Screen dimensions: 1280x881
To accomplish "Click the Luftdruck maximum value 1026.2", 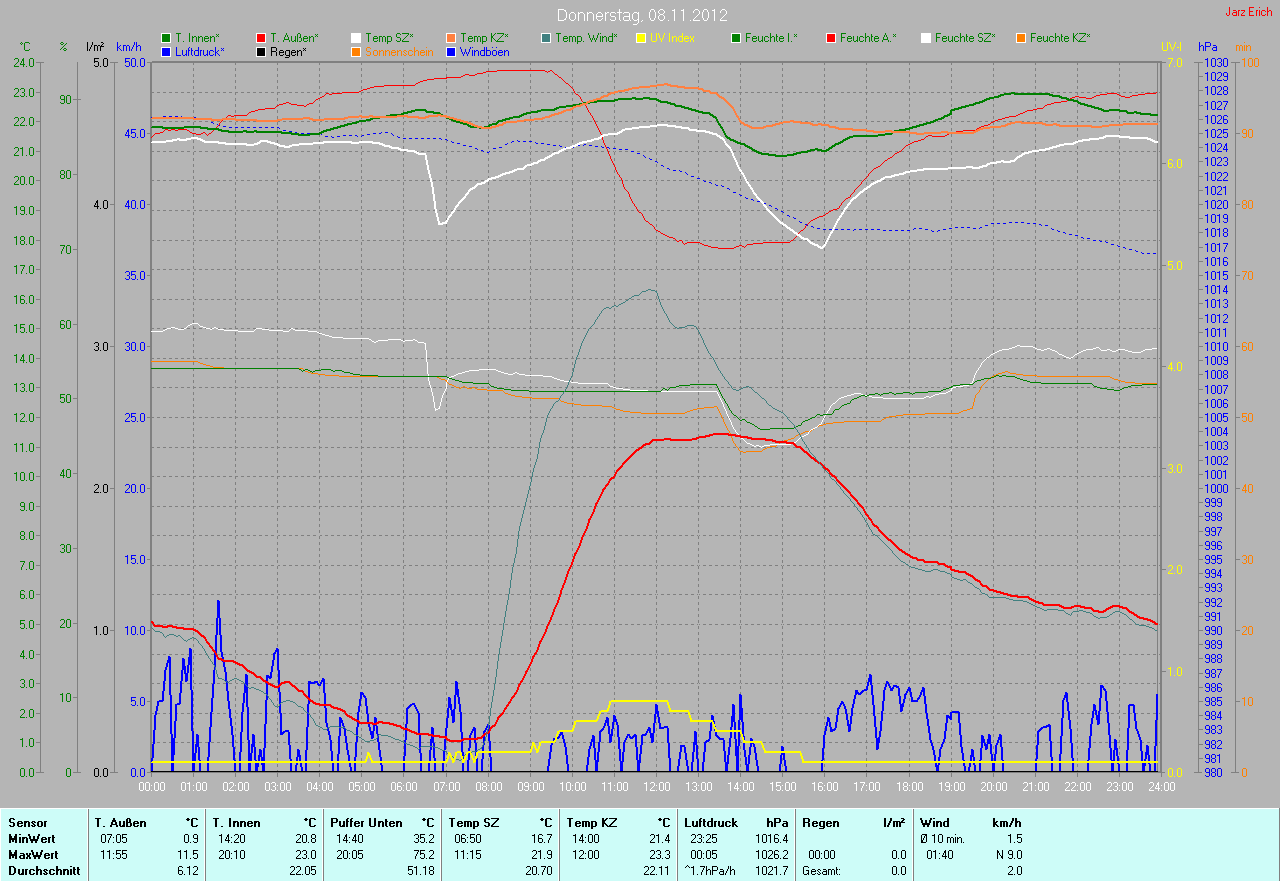I will coord(771,855).
